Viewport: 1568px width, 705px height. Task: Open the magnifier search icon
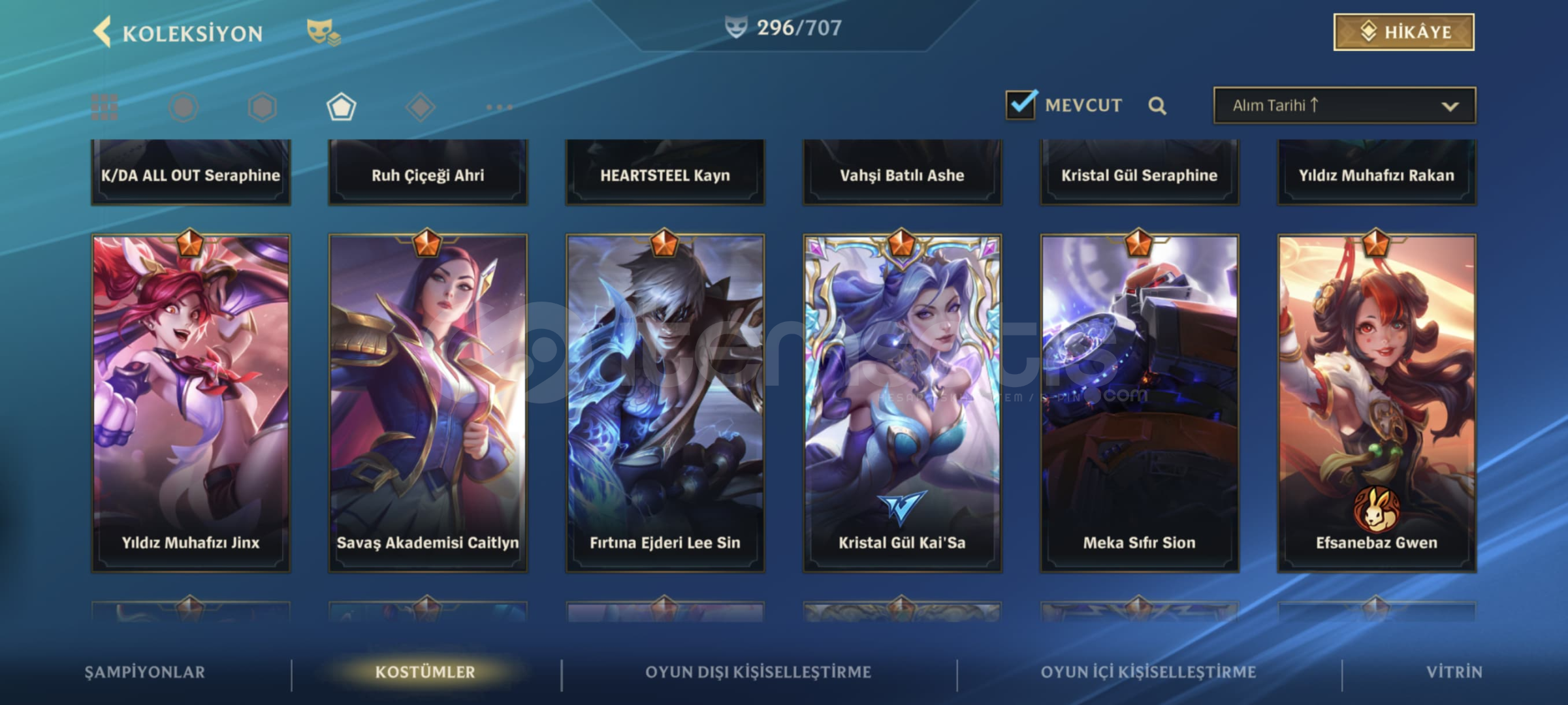1157,106
